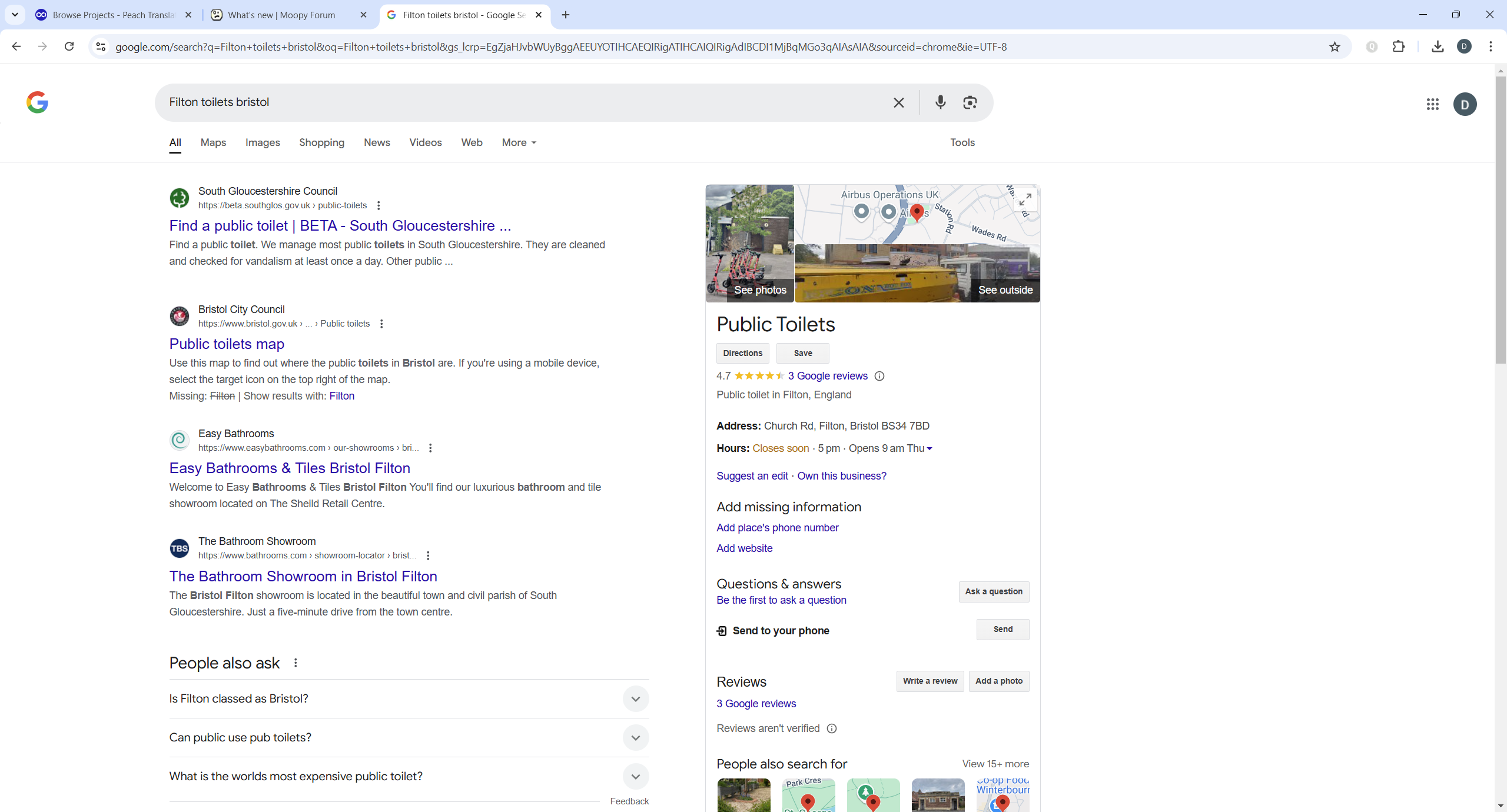Click Add place's phone number
This screenshot has width=1507, height=812.
777,528
